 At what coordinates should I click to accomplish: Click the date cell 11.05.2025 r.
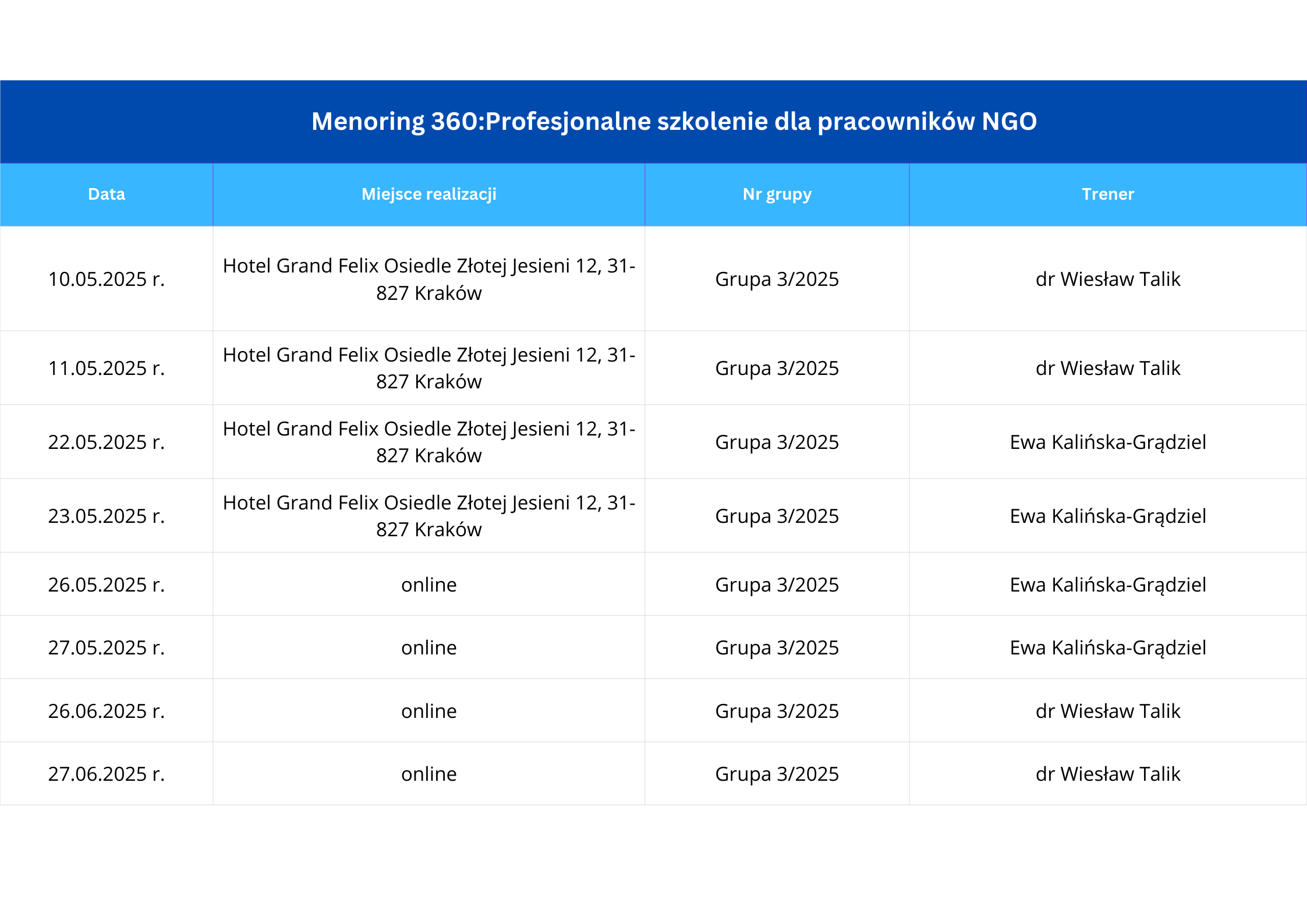[x=107, y=368]
